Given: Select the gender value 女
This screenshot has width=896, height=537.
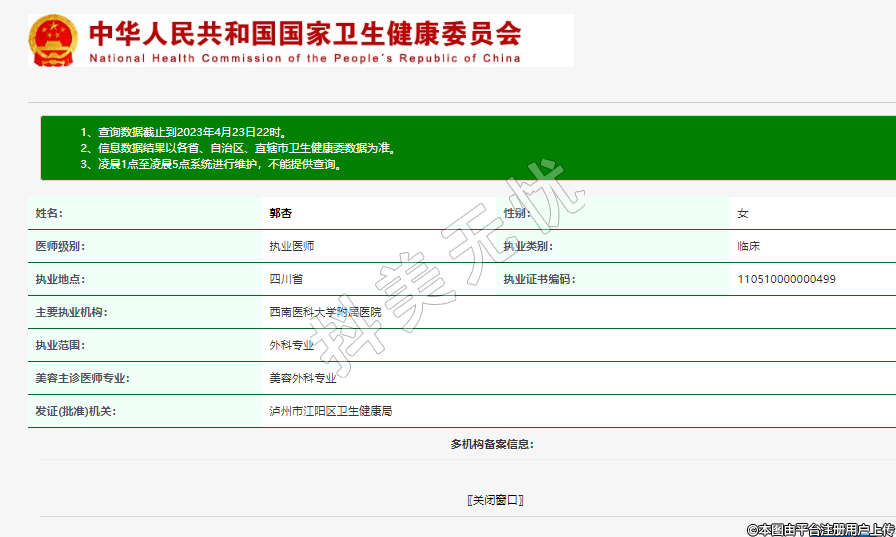Looking at the screenshot, I should (743, 213).
